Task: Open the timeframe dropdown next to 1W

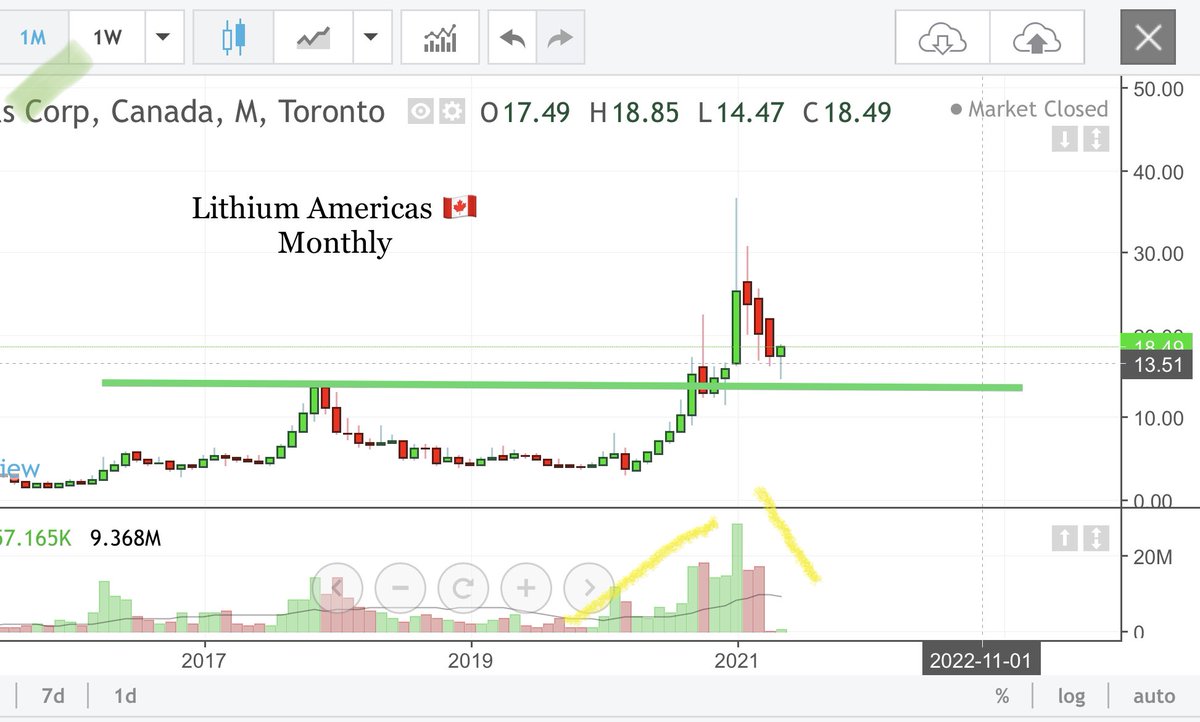Action: coord(163,36)
